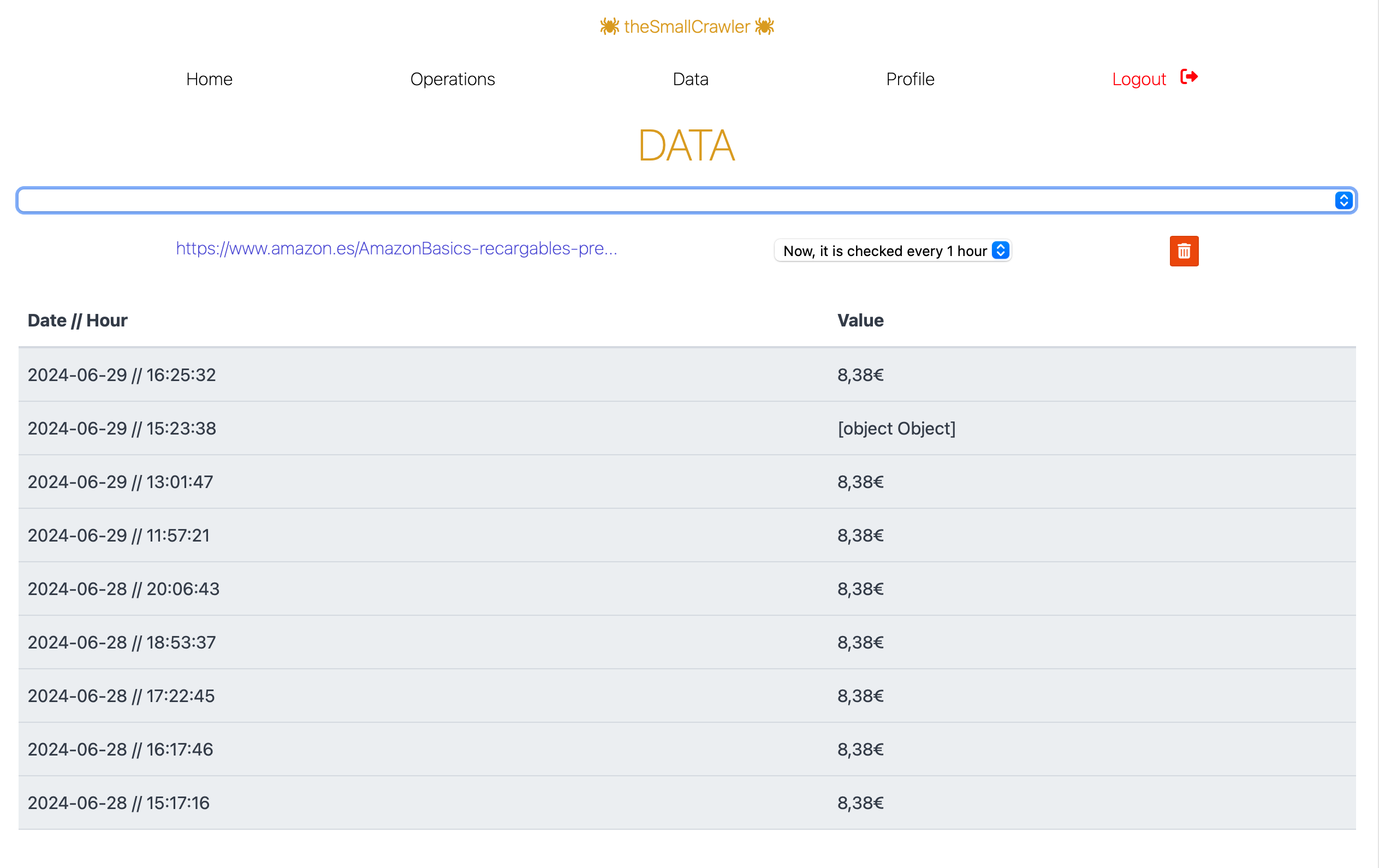Open the Operations menu item
The width and height of the screenshot is (1379, 868).
[x=453, y=79]
